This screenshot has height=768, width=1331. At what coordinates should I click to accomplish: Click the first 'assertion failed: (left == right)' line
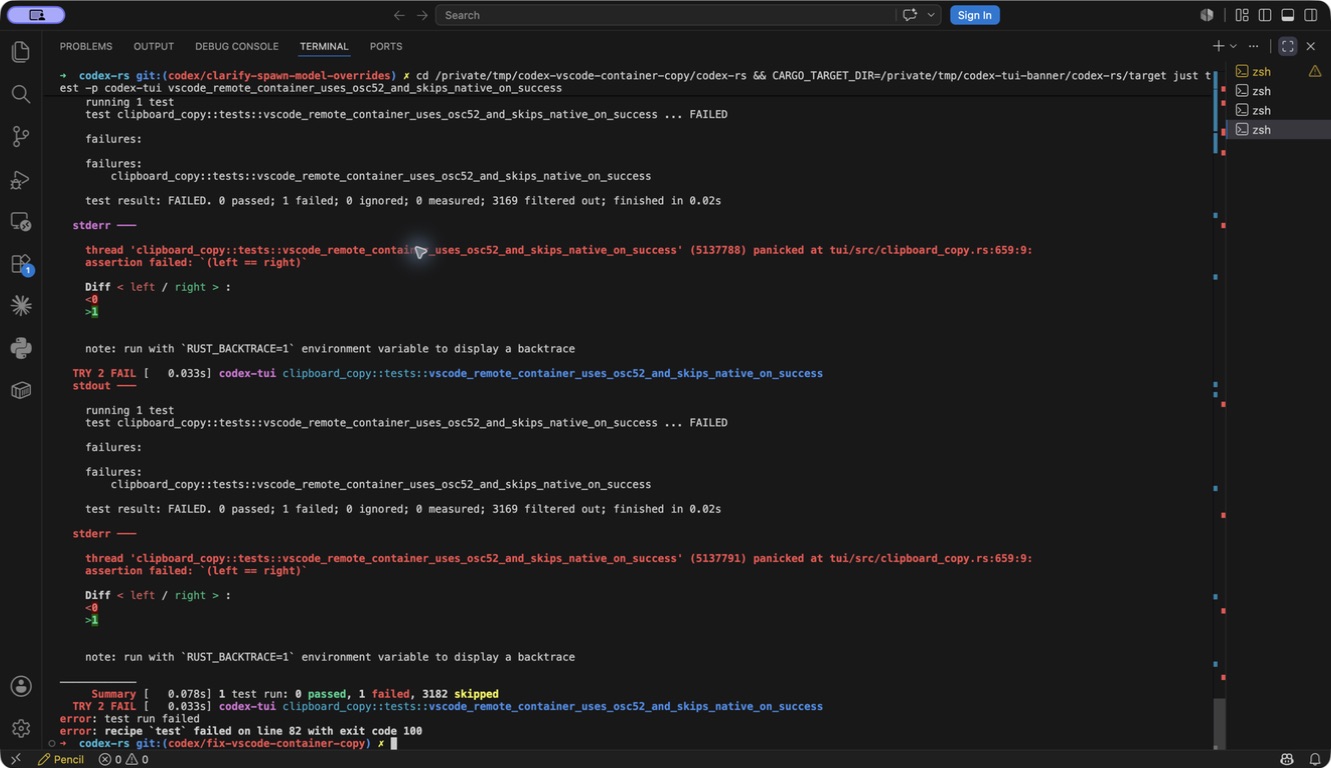[x=196, y=262]
